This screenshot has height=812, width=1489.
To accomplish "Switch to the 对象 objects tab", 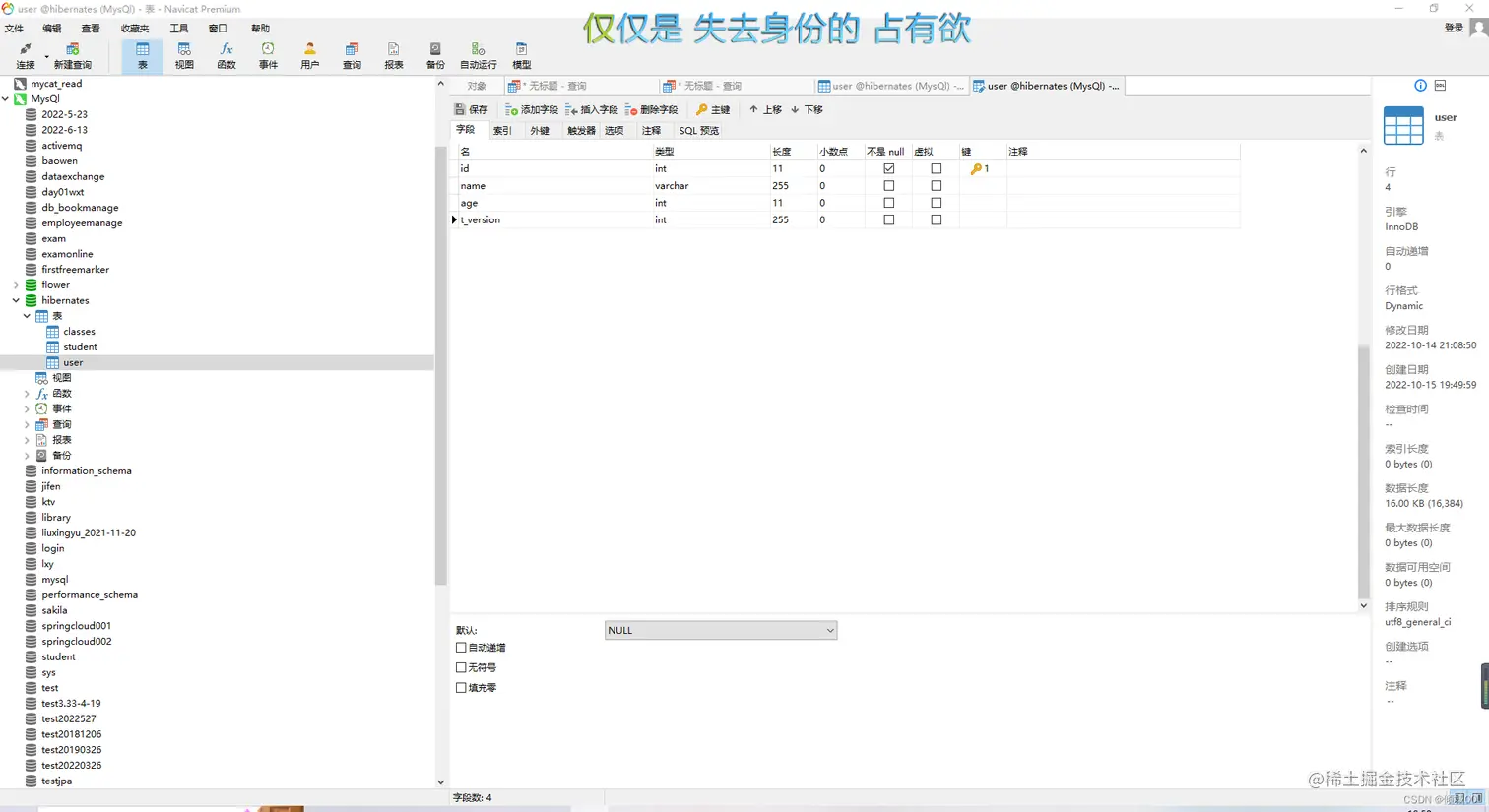I will [x=477, y=86].
